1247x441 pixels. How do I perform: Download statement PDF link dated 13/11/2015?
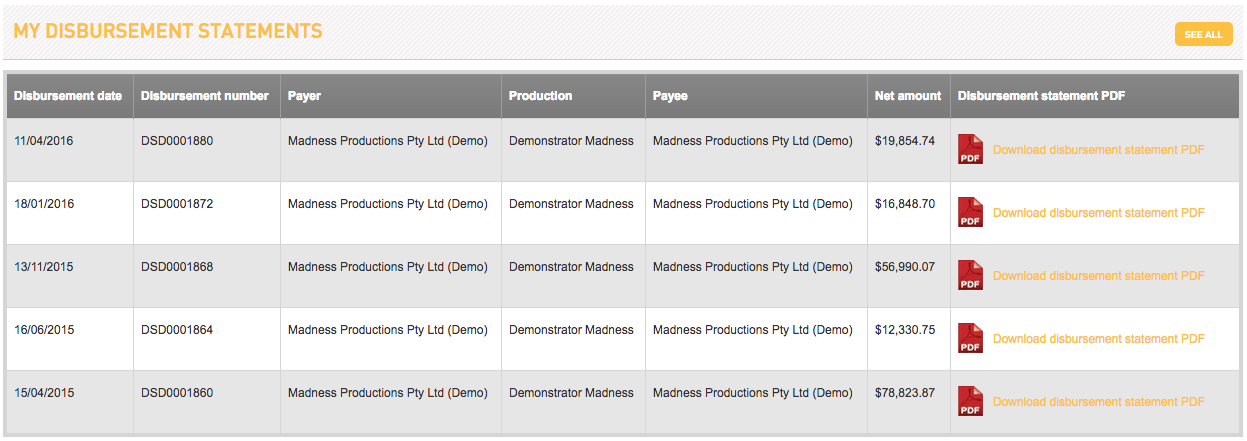click(1098, 276)
